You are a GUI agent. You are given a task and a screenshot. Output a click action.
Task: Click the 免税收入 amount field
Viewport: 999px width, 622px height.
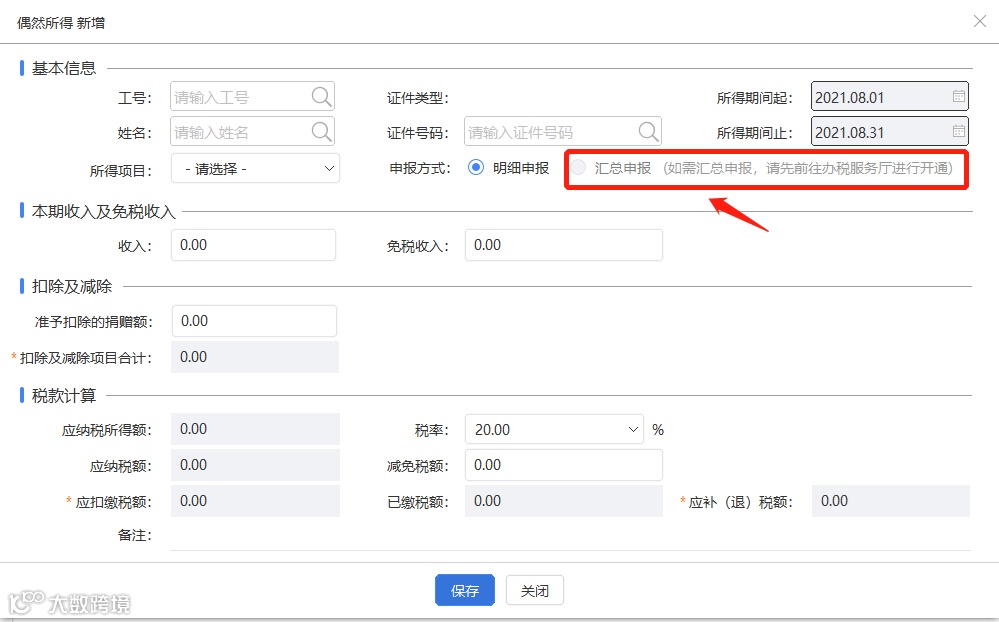(x=564, y=245)
